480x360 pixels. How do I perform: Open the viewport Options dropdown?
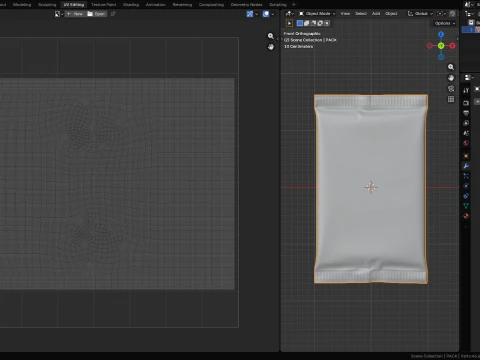click(x=445, y=23)
